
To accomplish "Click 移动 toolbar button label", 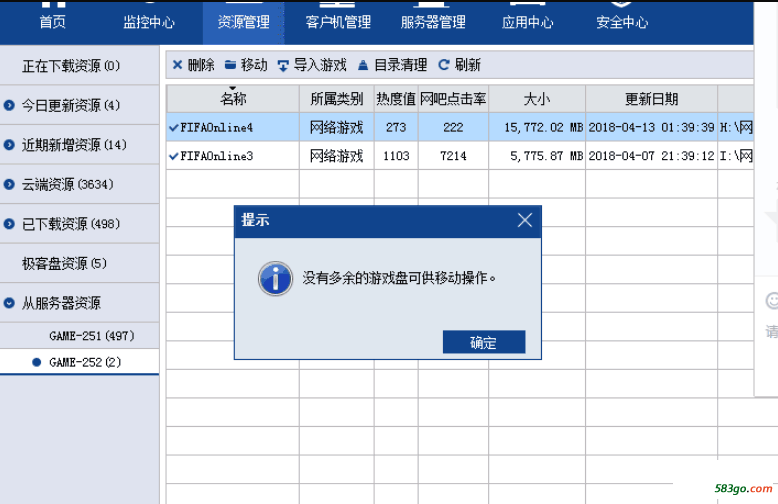I will tap(254, 65).
